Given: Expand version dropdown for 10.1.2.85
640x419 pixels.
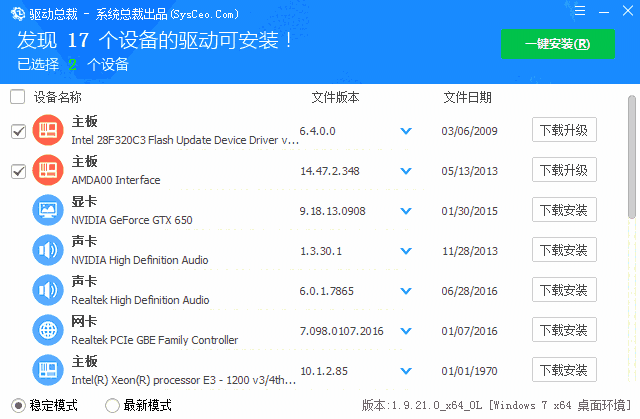Looking at the screenshot, I should 406,371.
